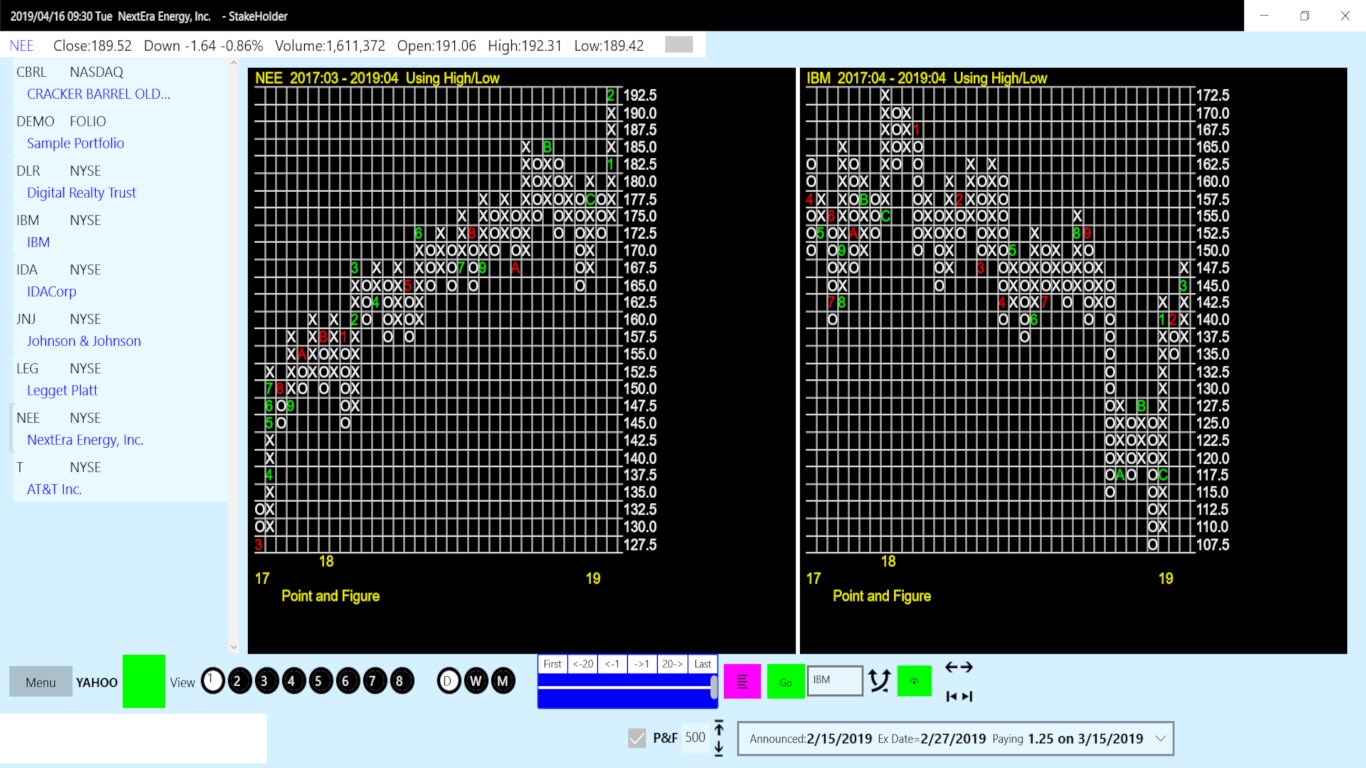The width and height of the screenshot is (1366, 768).
Task: Click the empty white text box at bottom left
Action: click(x=133, y=739)
